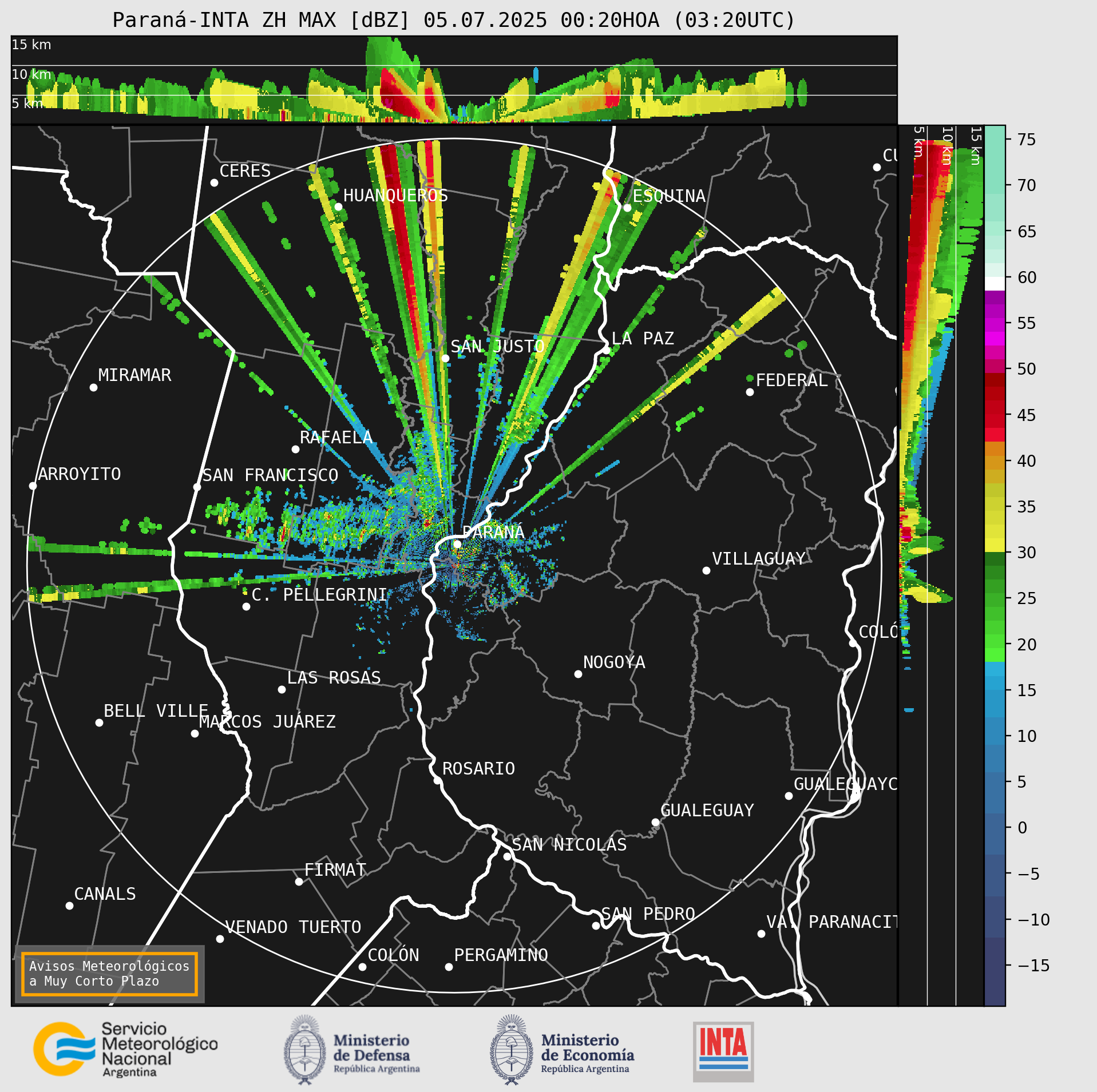Click the NOGOYA city marker dot
The image size is (1097, 1092).
(578, 674)
